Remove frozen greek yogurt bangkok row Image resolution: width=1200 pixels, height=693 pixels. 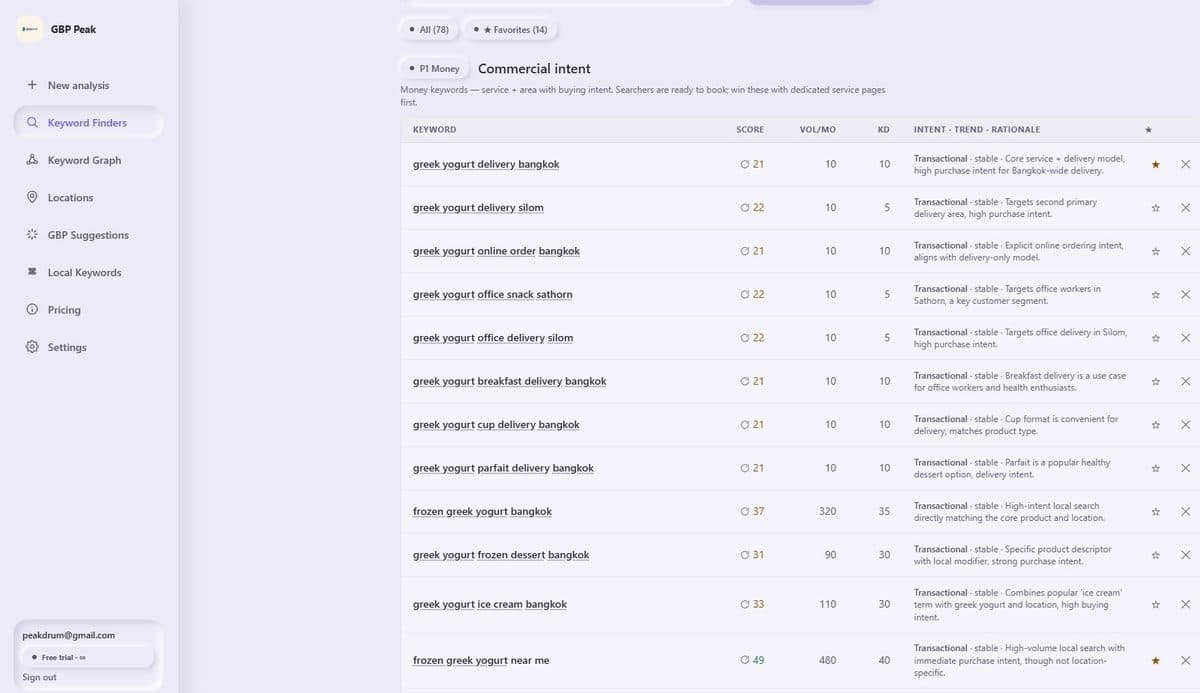(x=1185, y=512)
